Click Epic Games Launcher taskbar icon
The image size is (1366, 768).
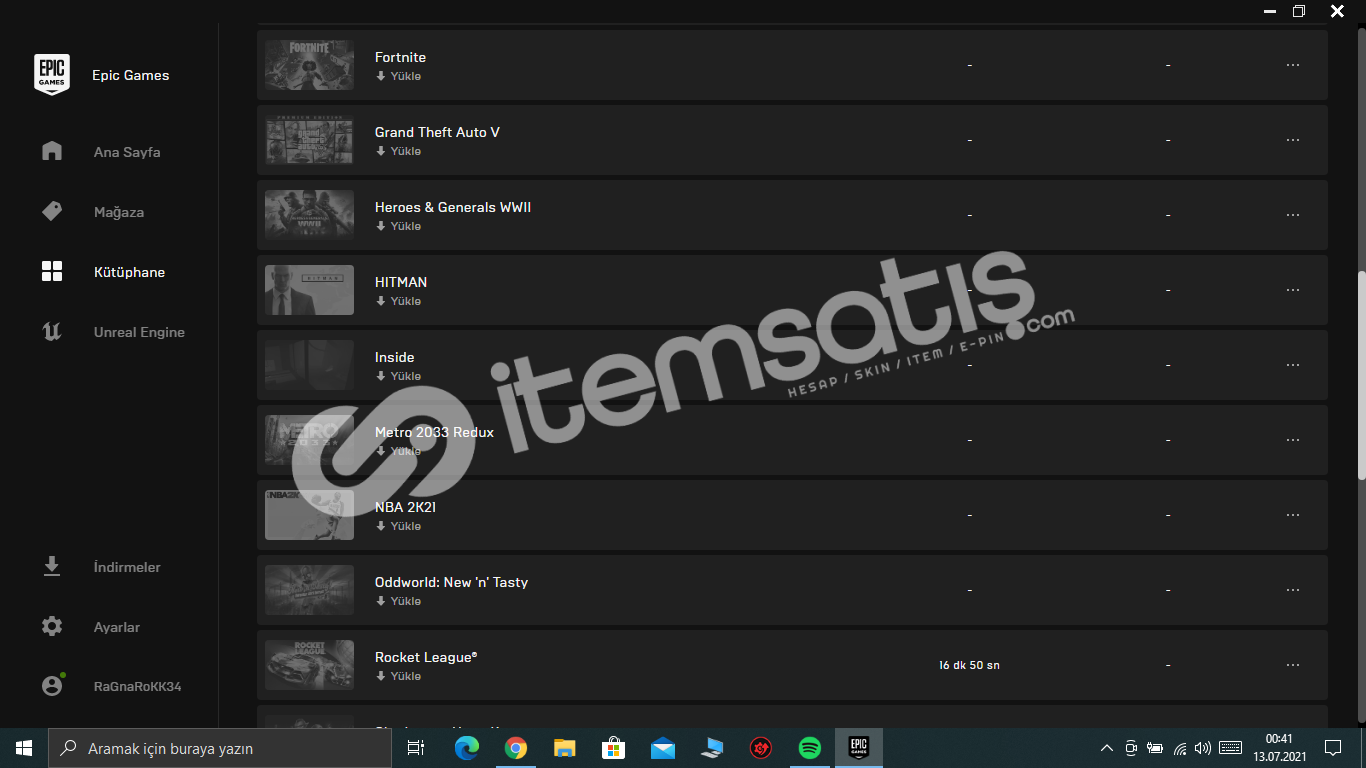pyautogui.click(x=858, y=748)
